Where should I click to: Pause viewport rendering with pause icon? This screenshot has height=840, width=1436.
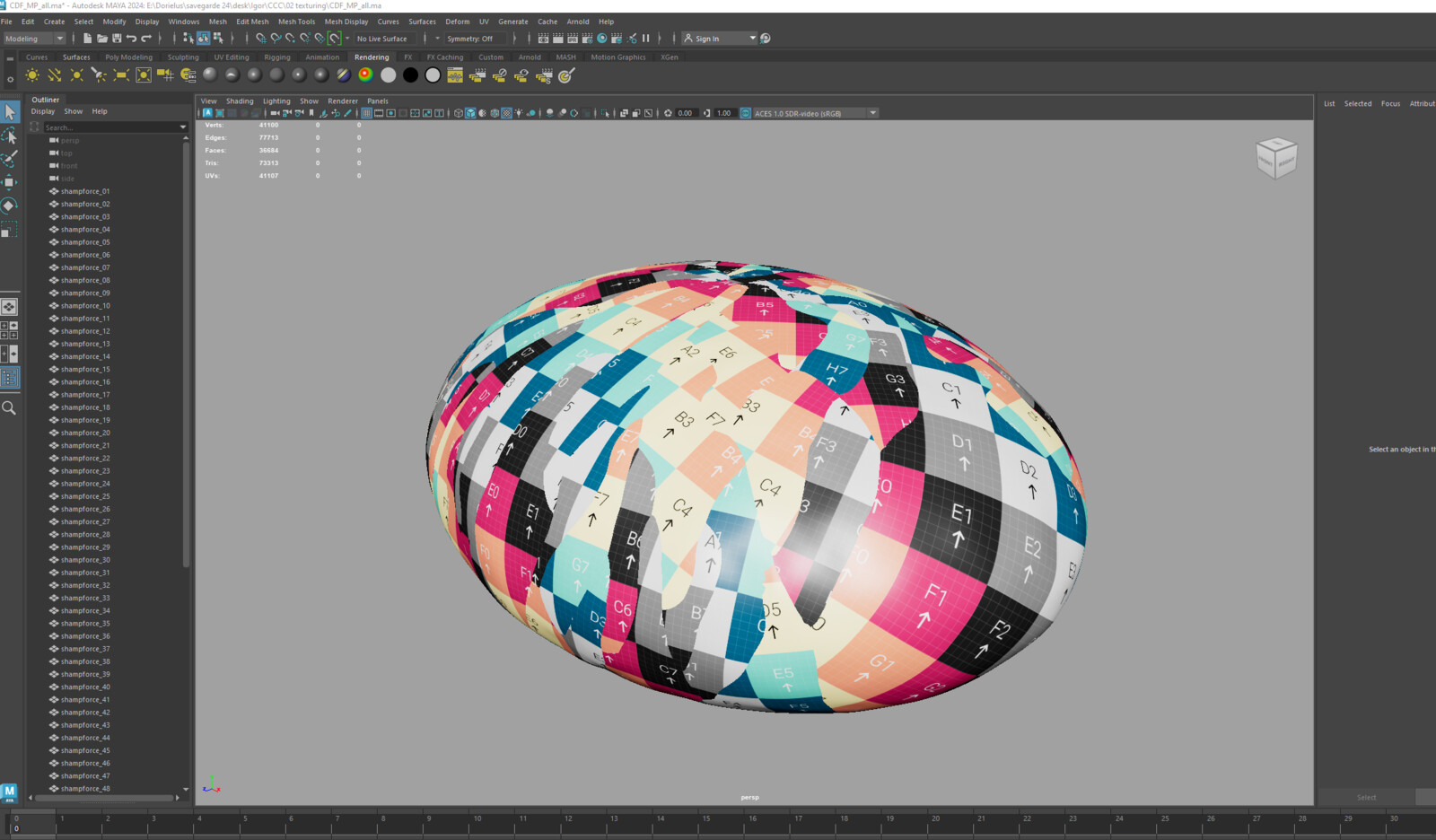tap(645, 39)
